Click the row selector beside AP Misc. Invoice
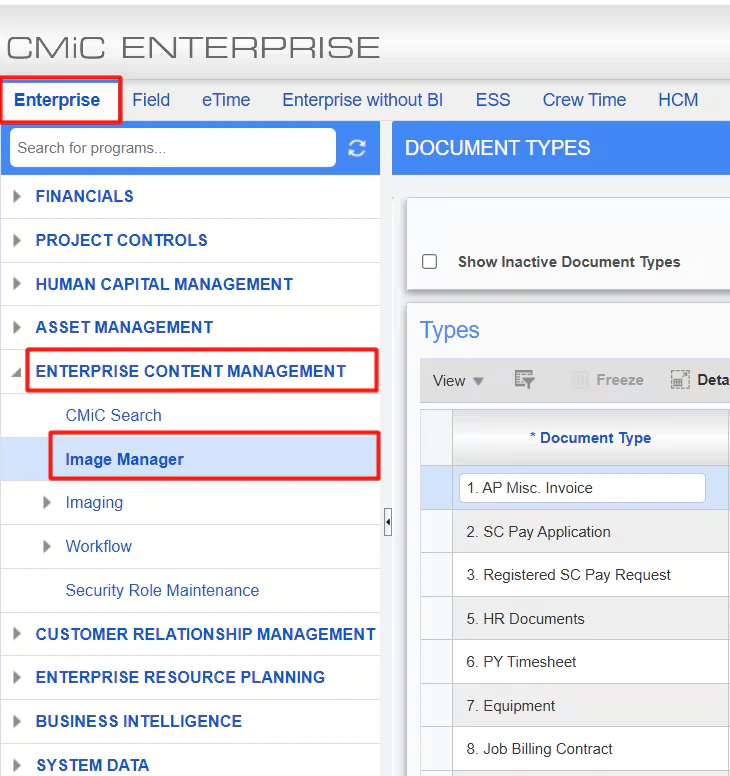 pos(437,488)
